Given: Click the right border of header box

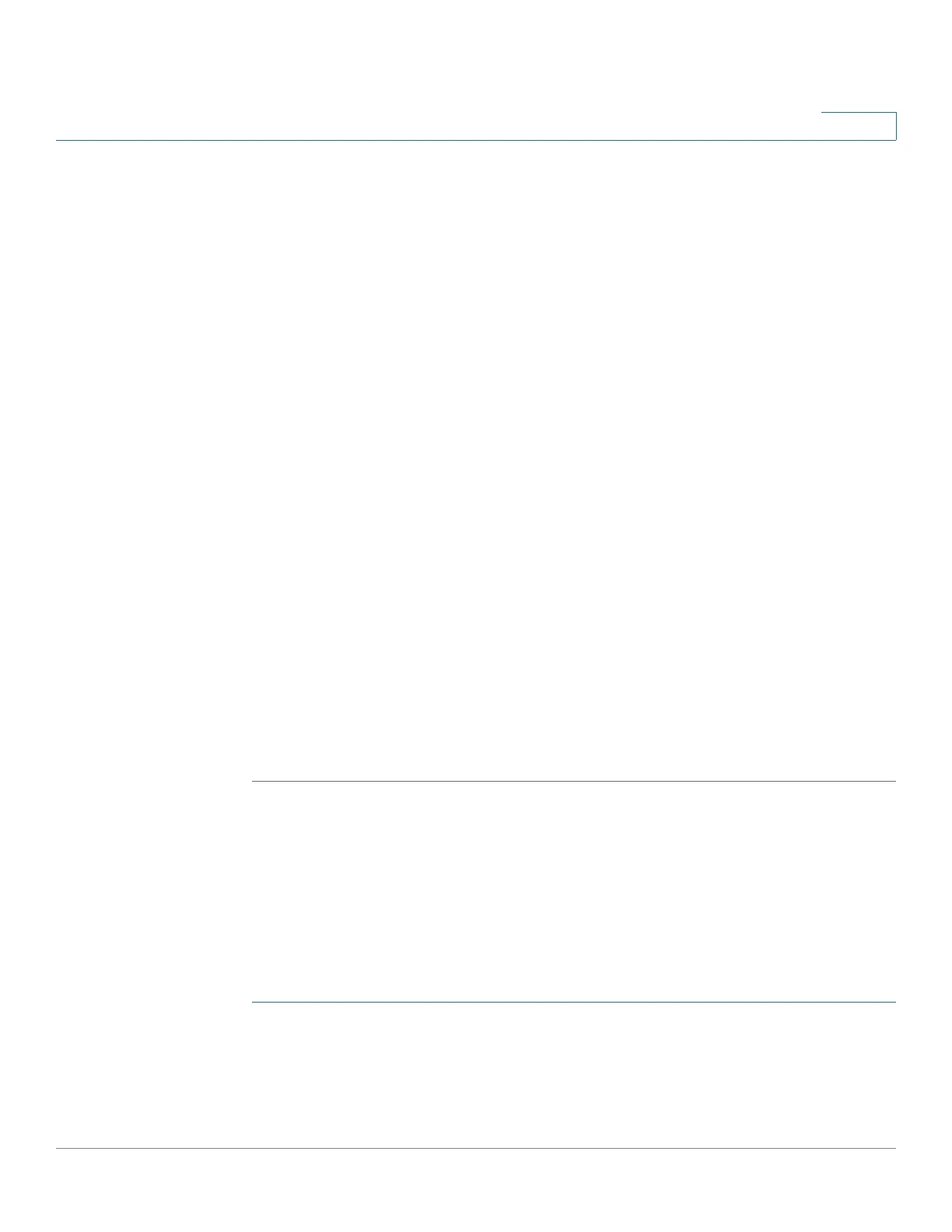Looking at the screenshot, I should pyautogui.click(x=896, y=126).
